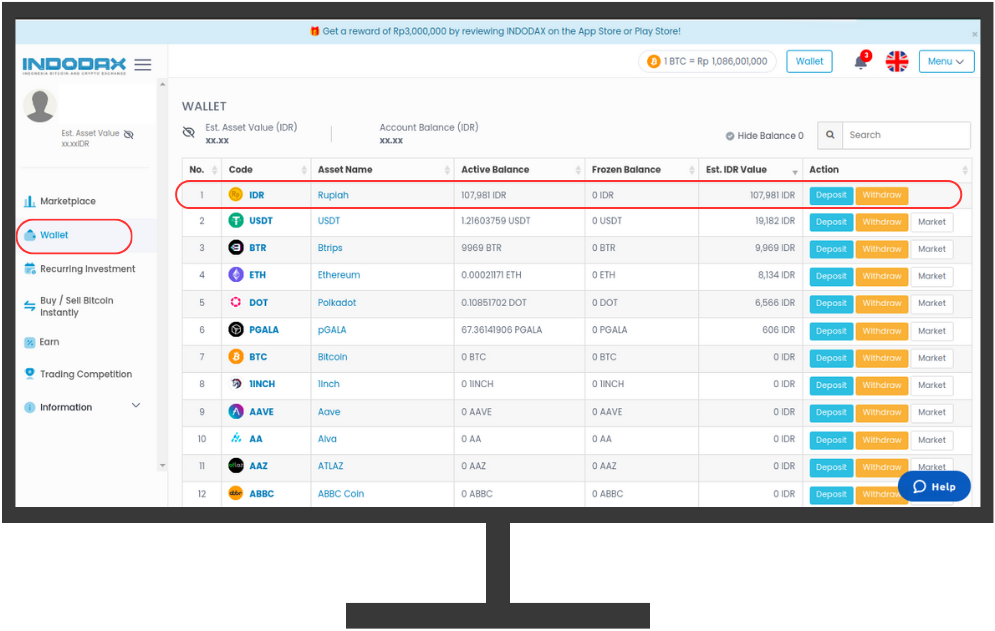
Task: Click the 1INCH coin icon
Action: tap(236, 383)
